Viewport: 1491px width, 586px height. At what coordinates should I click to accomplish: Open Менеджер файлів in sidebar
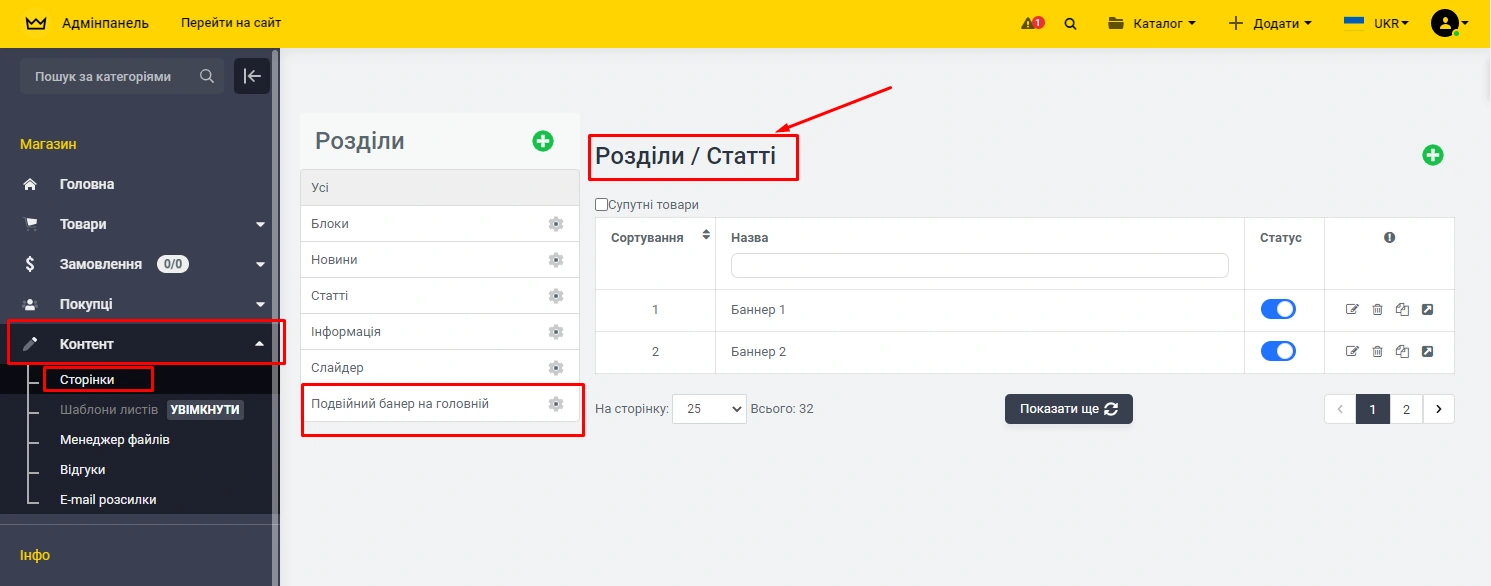(x=114, y=440)
